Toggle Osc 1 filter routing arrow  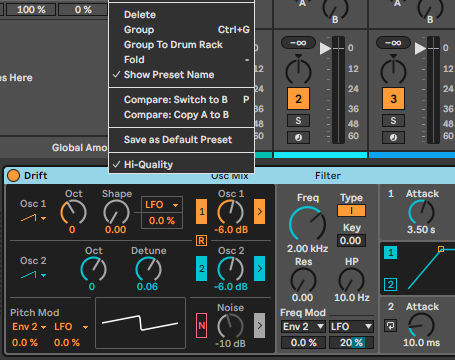pos(260,212)
